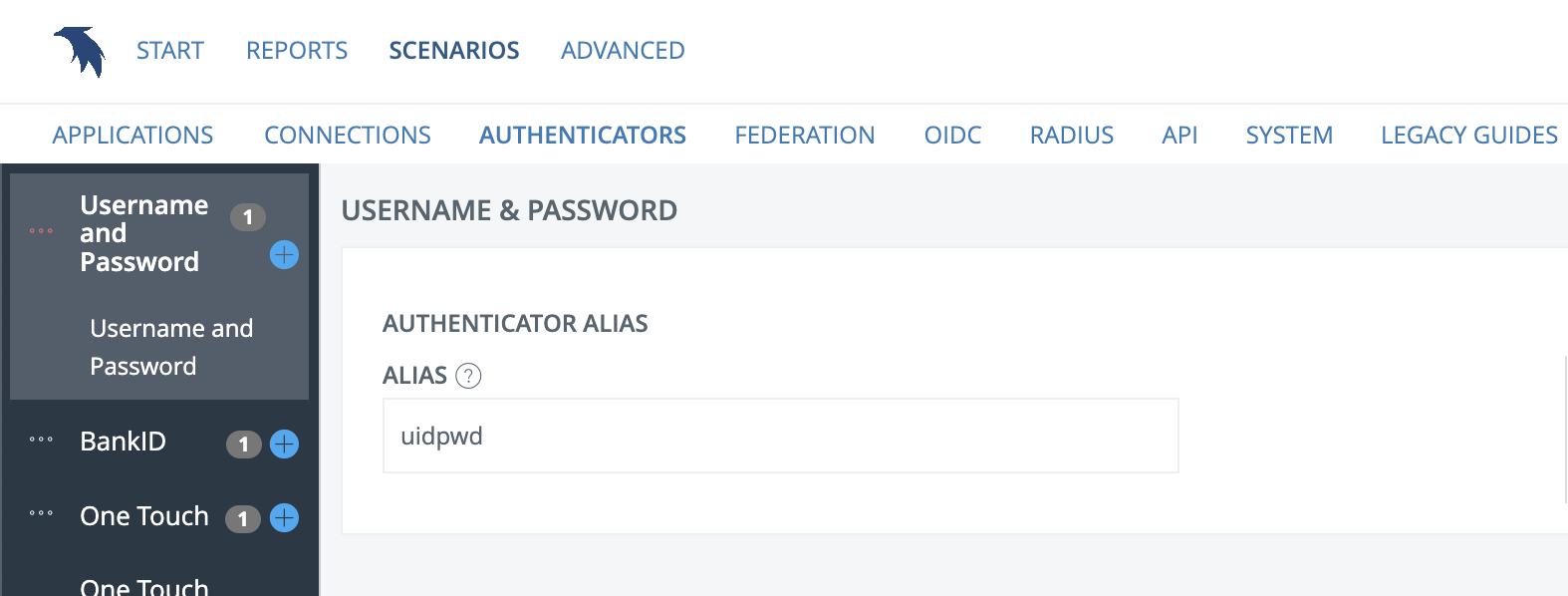Viewport: 1568px width, 596px height.
Task: Add a new BankID authenticator
Action: point(284,445)
